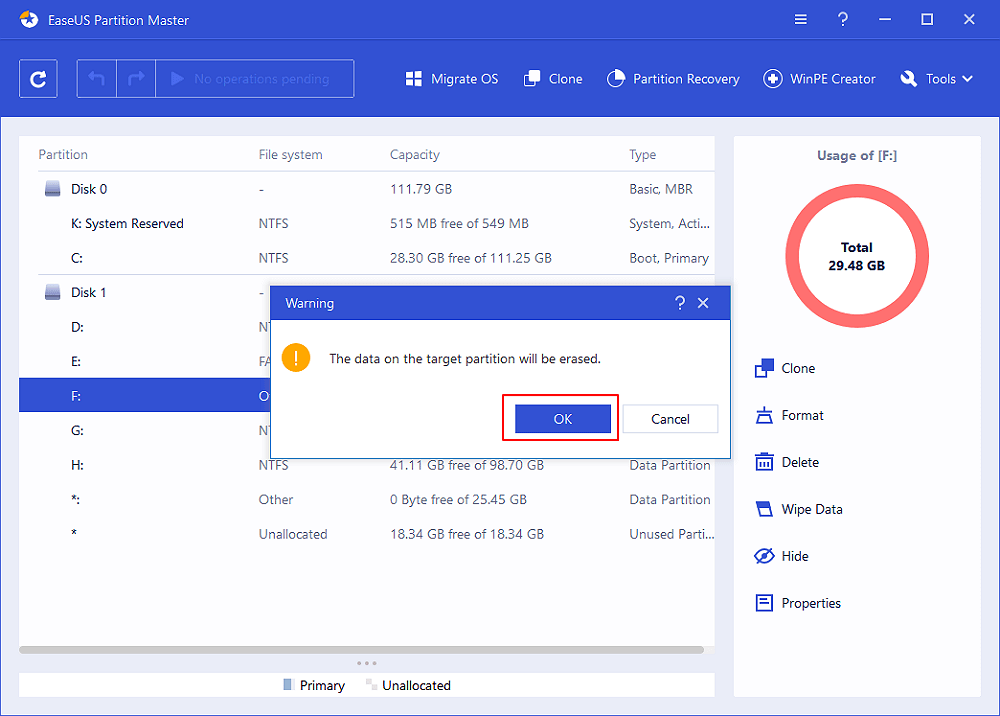Click the redo arrow button
This screenshot has width=1000, height=716.
(136, 79)
